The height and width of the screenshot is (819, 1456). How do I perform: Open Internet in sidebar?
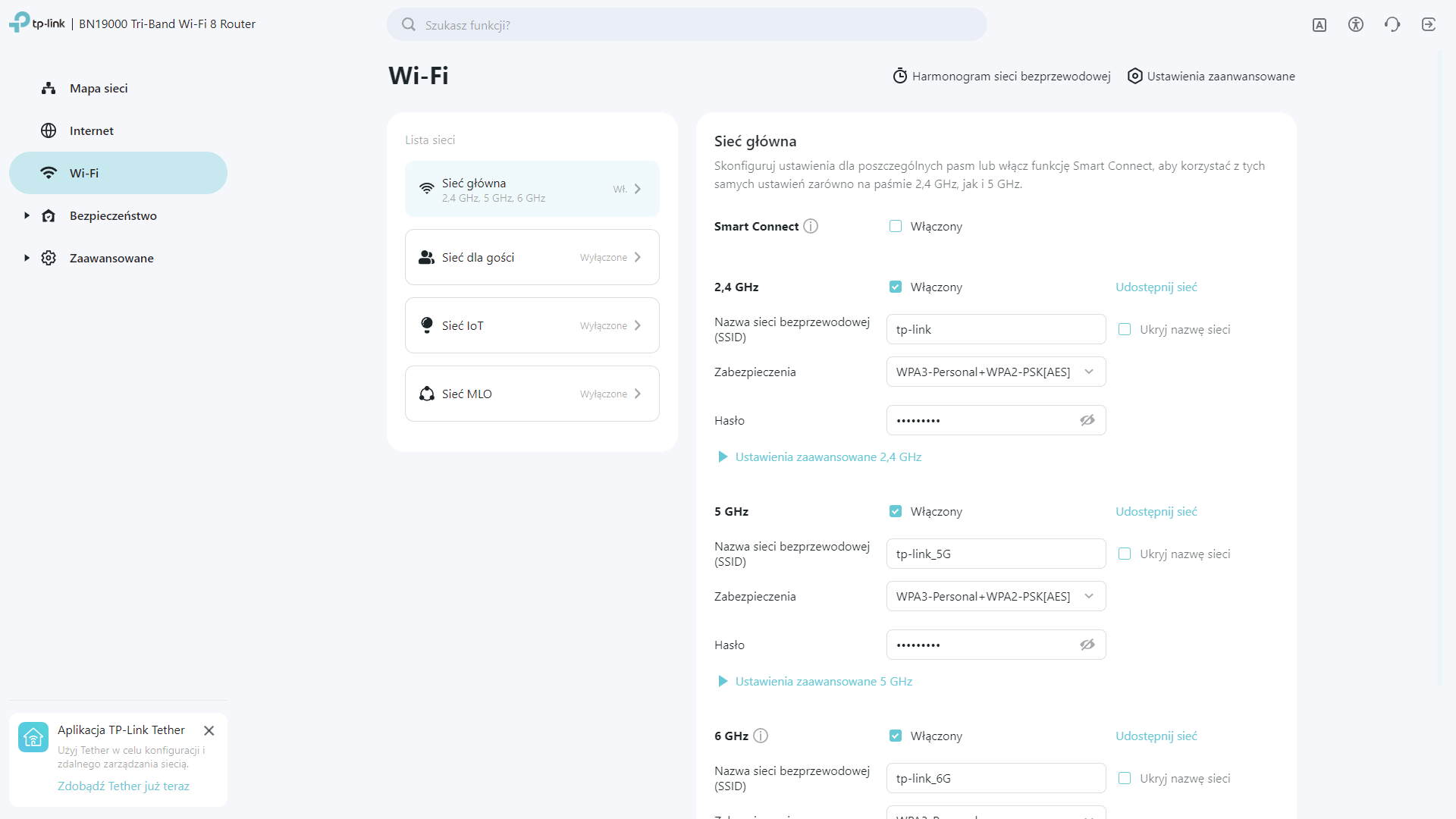point(118,130)
